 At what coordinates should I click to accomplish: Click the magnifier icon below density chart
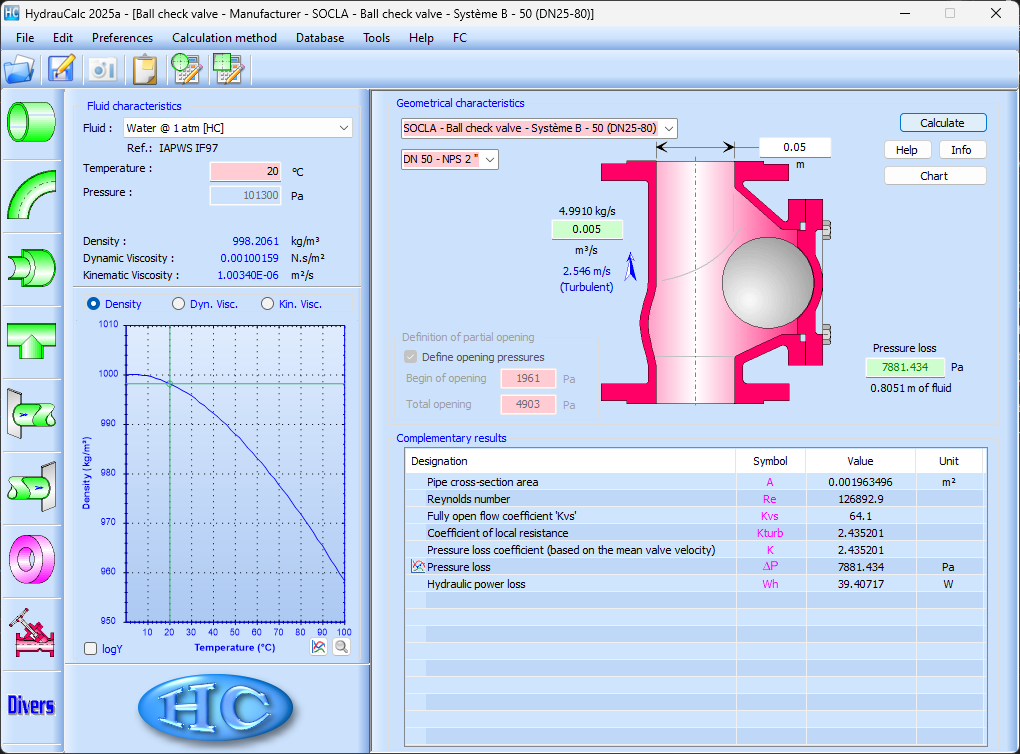tap(341, 647)
